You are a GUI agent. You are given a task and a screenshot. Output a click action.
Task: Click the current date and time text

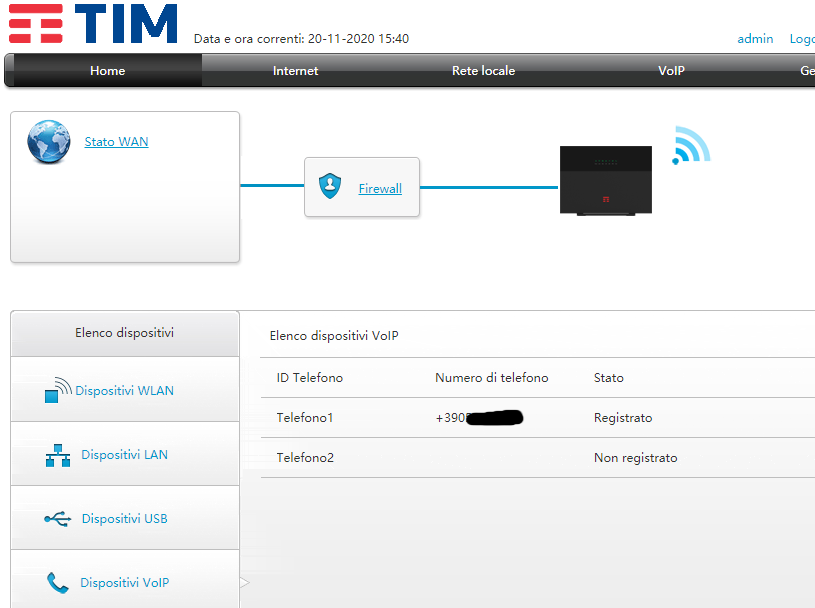coord(301,39)
